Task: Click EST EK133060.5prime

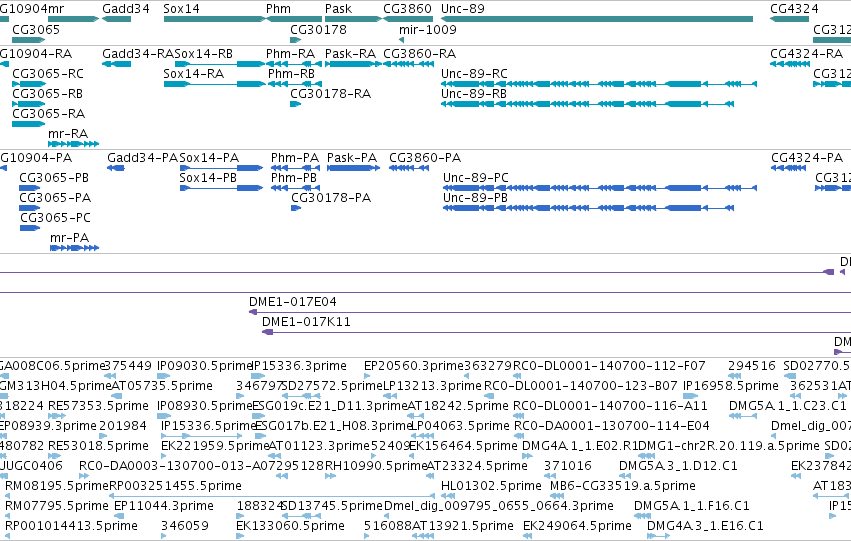Action: click(290, 526)
